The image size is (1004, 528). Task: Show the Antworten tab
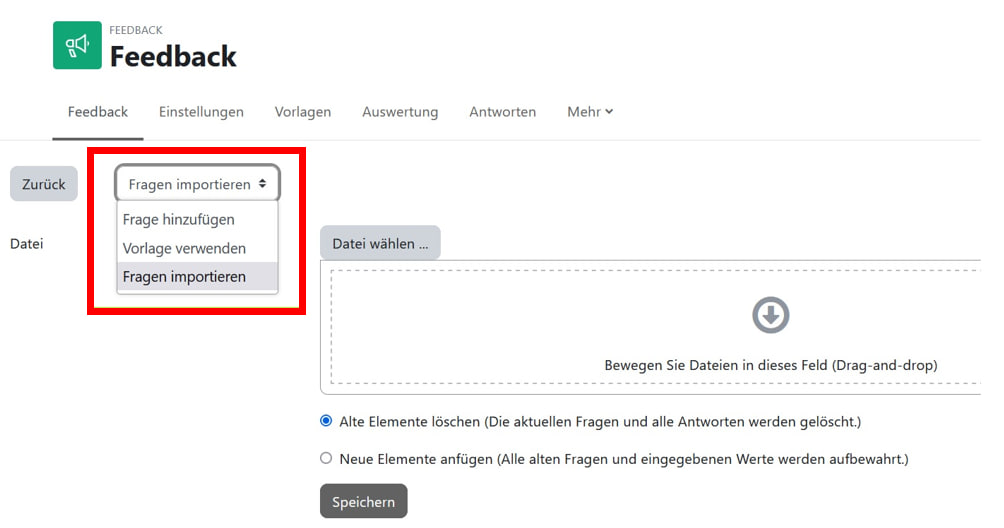(502, 112)
